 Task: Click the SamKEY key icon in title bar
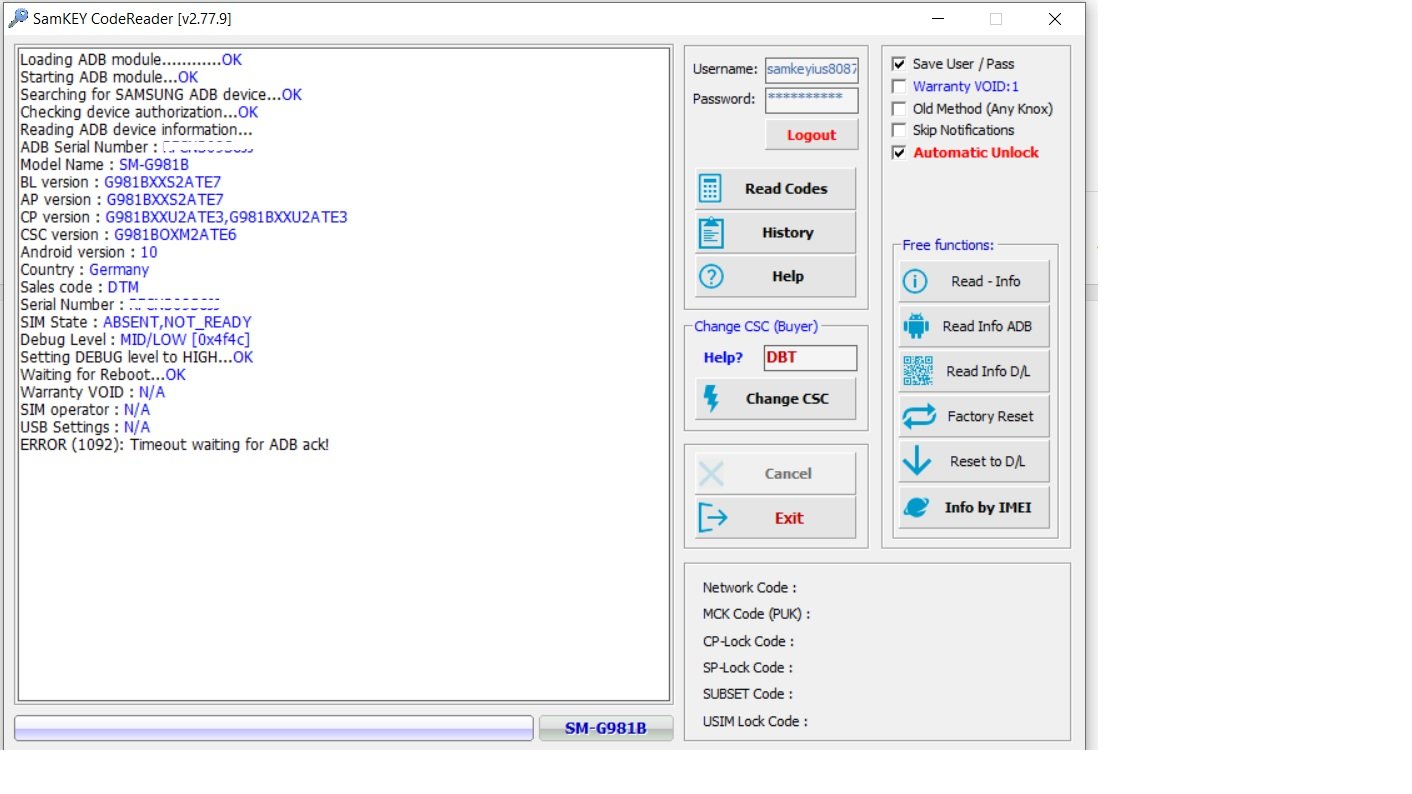click(x=17, y=18)
